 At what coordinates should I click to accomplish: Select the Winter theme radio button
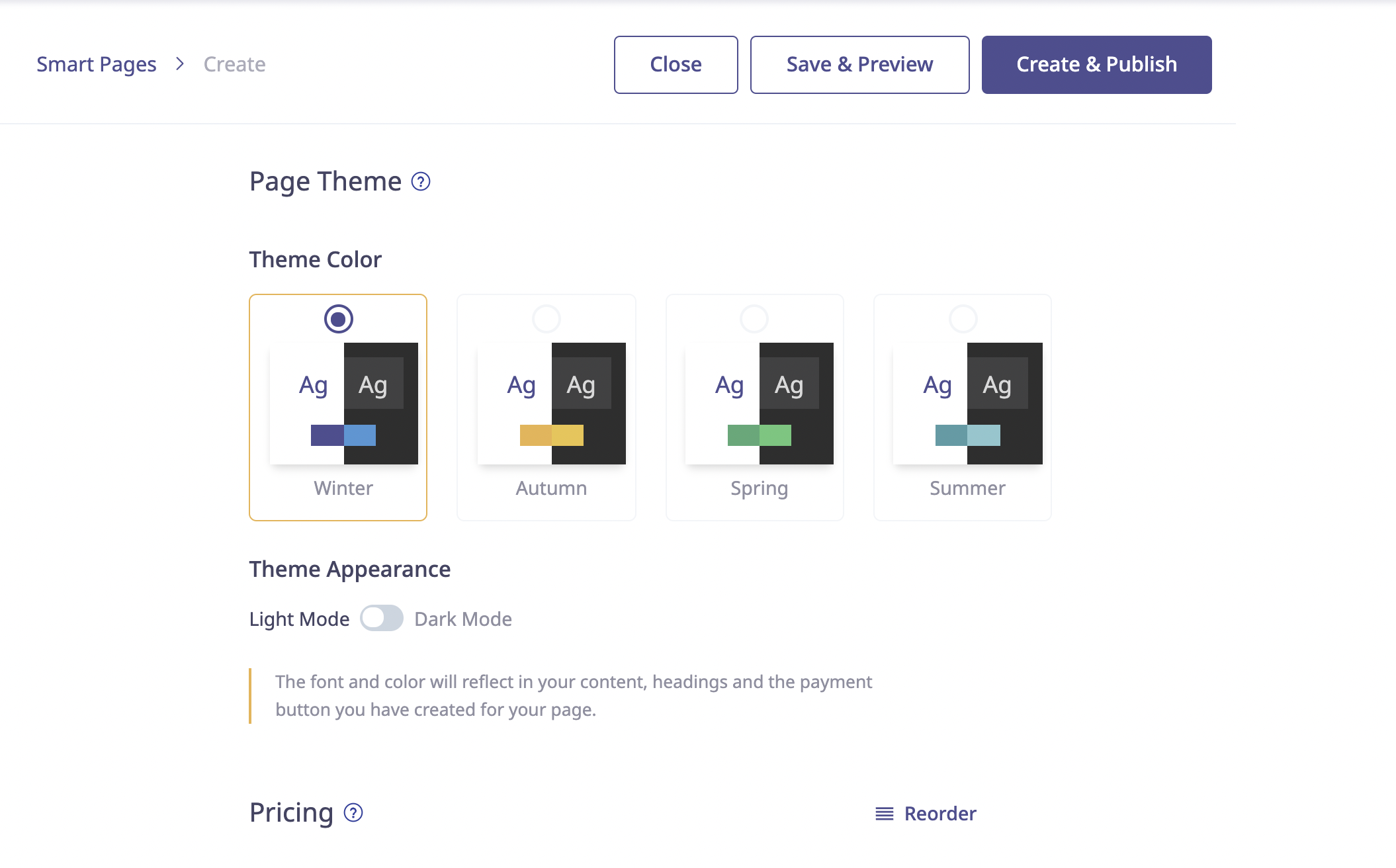[338, 319]
